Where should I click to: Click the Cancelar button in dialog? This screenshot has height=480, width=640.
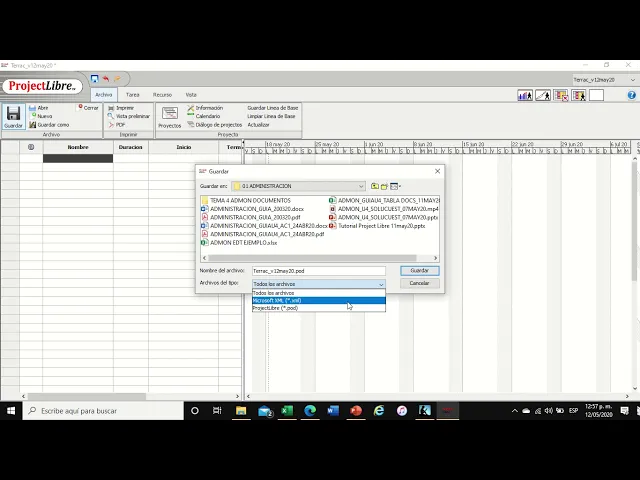420,283
